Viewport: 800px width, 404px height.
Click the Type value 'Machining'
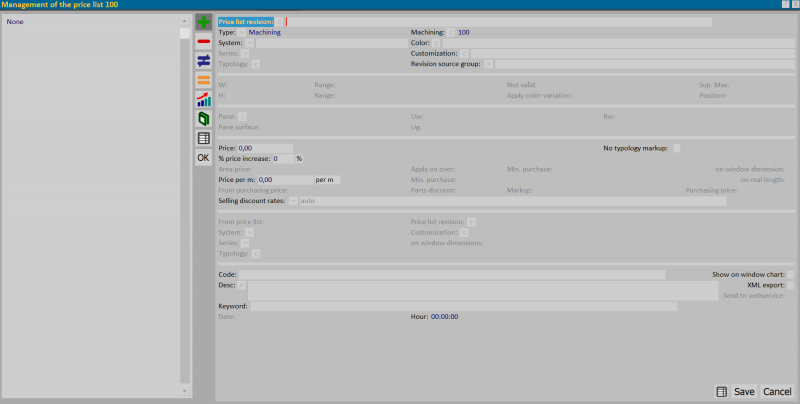tap(264, 33)
